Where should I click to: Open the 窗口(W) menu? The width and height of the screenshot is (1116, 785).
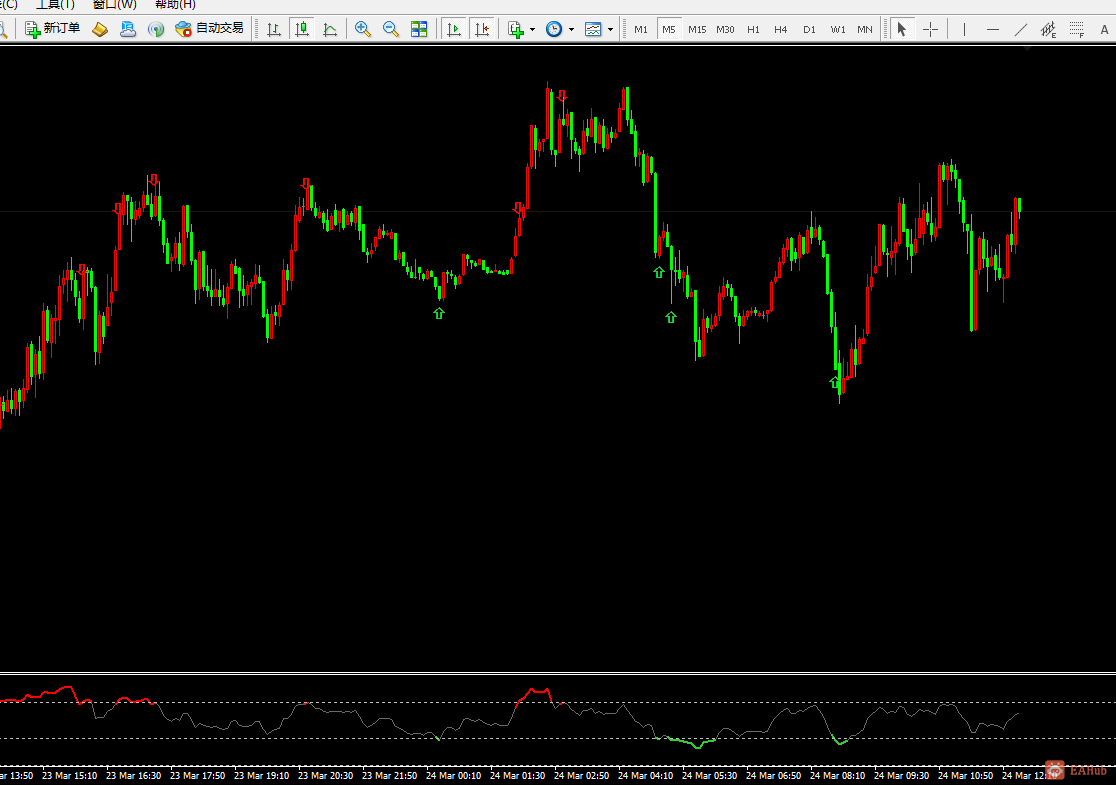tap(115, 4)
